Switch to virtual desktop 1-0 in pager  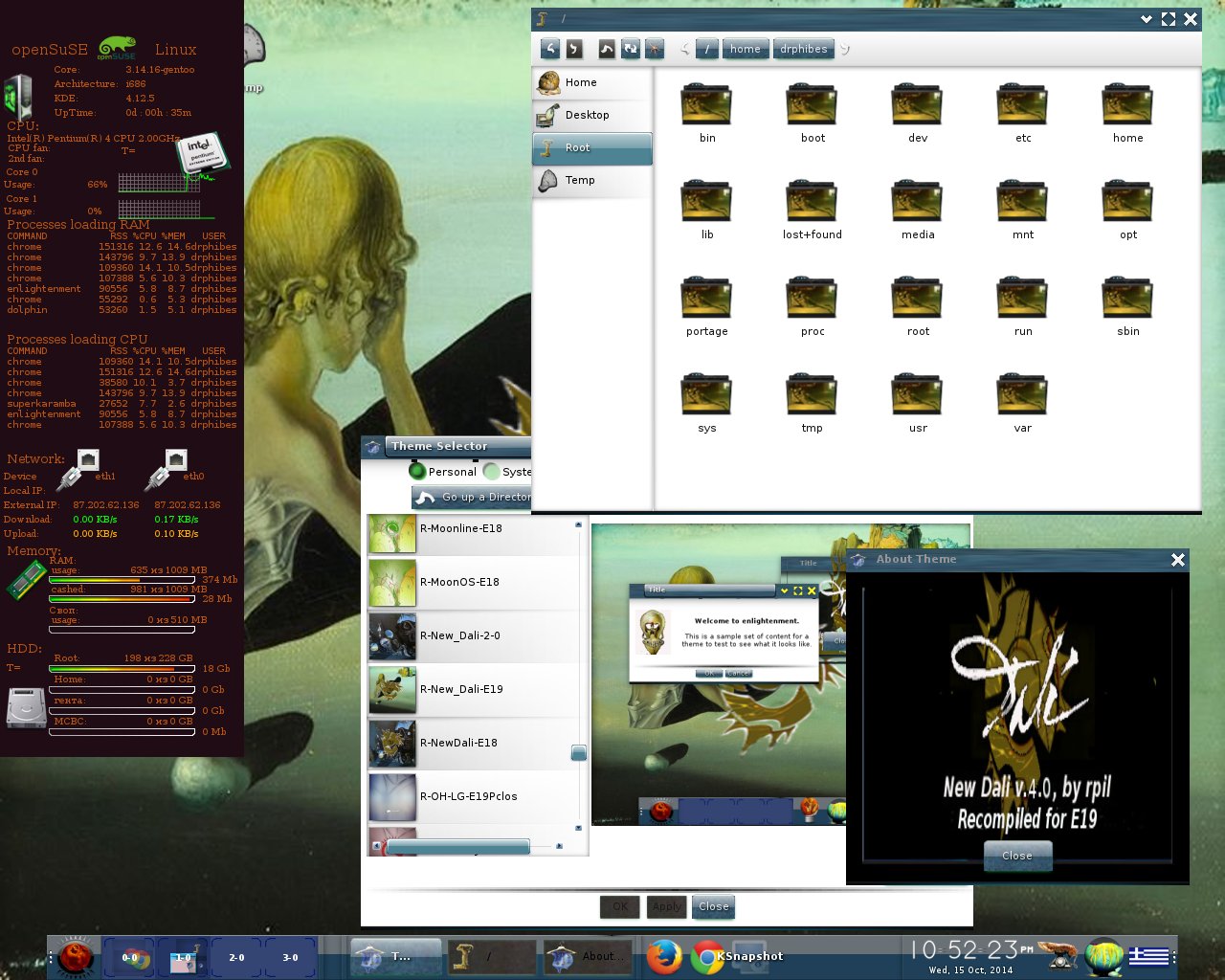[184, 957]
